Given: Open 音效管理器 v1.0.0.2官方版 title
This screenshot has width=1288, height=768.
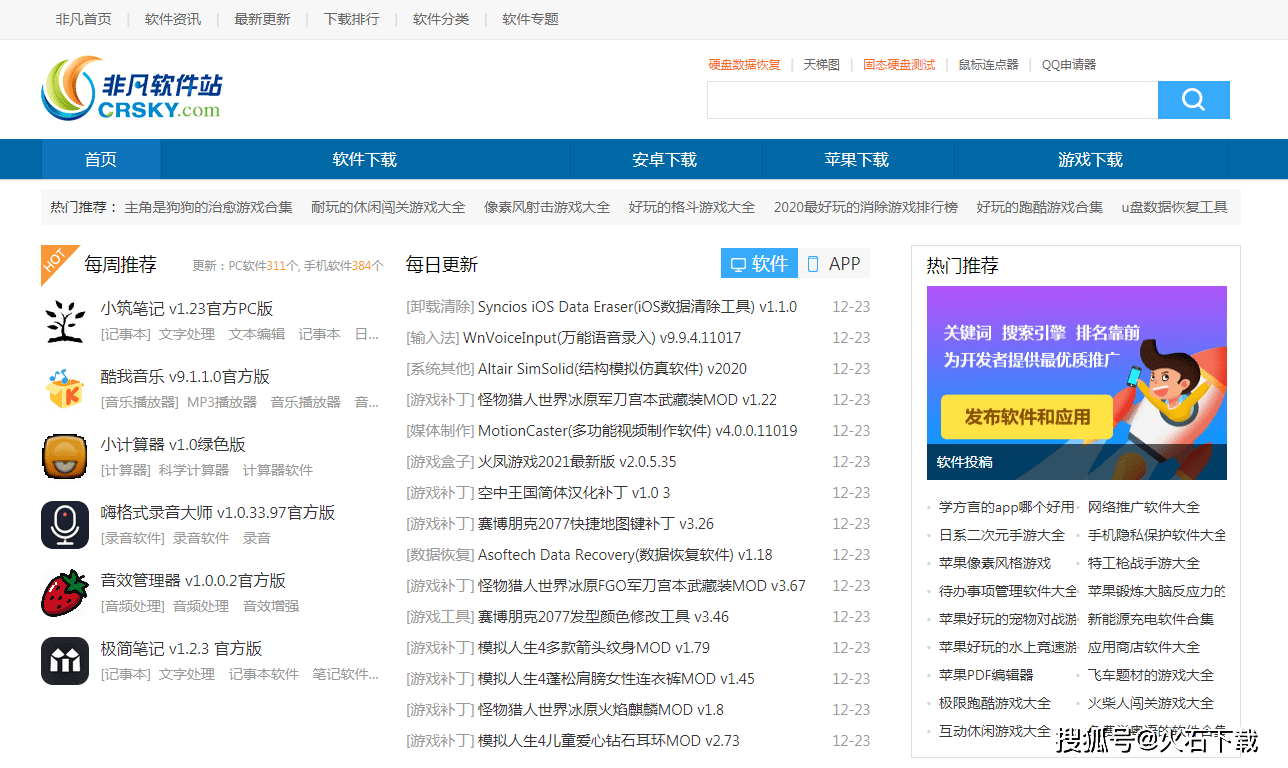Looking at the screenshot, I should click(193, 580).
